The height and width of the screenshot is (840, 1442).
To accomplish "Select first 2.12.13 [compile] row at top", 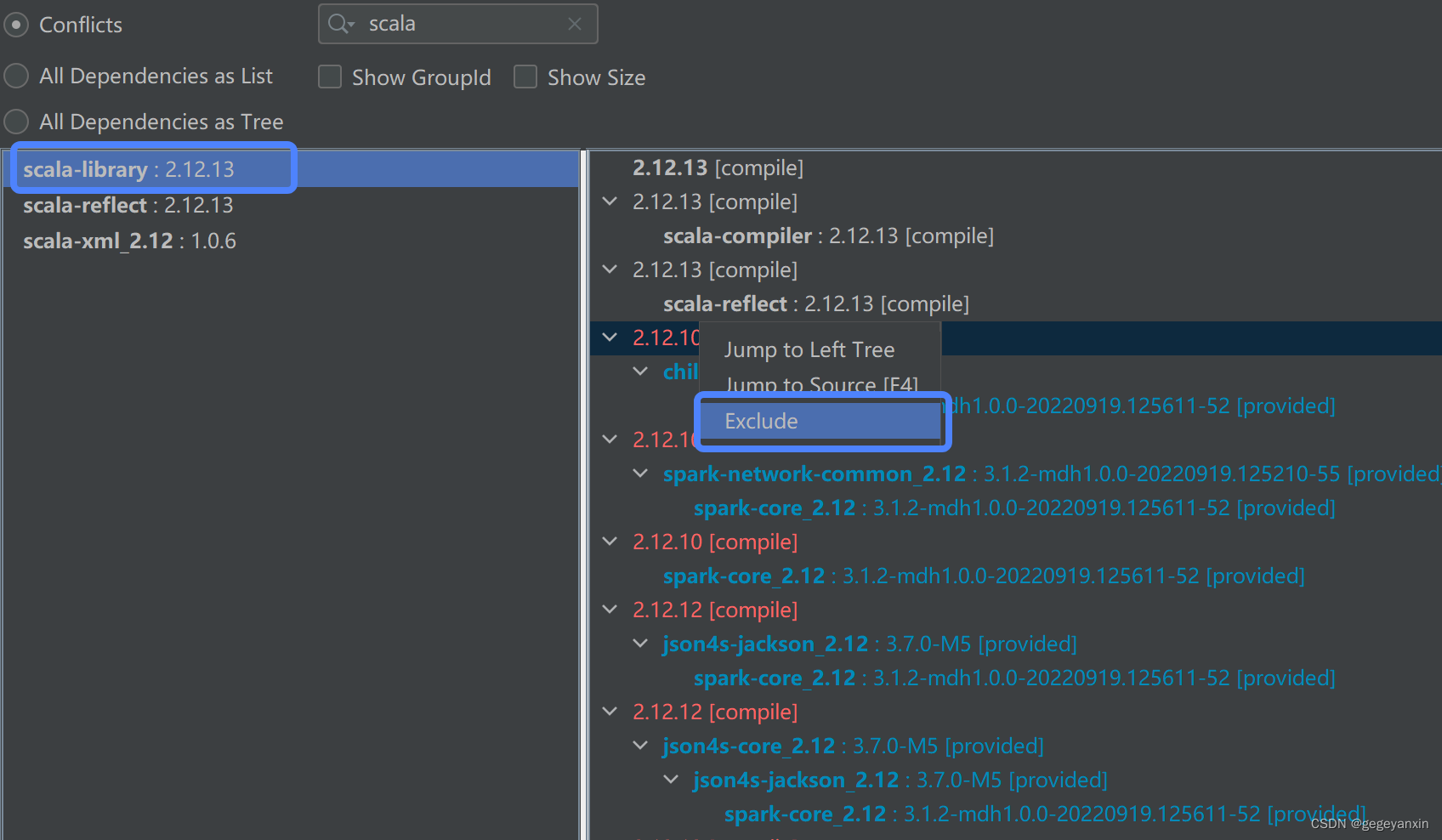I will (718, 167).
